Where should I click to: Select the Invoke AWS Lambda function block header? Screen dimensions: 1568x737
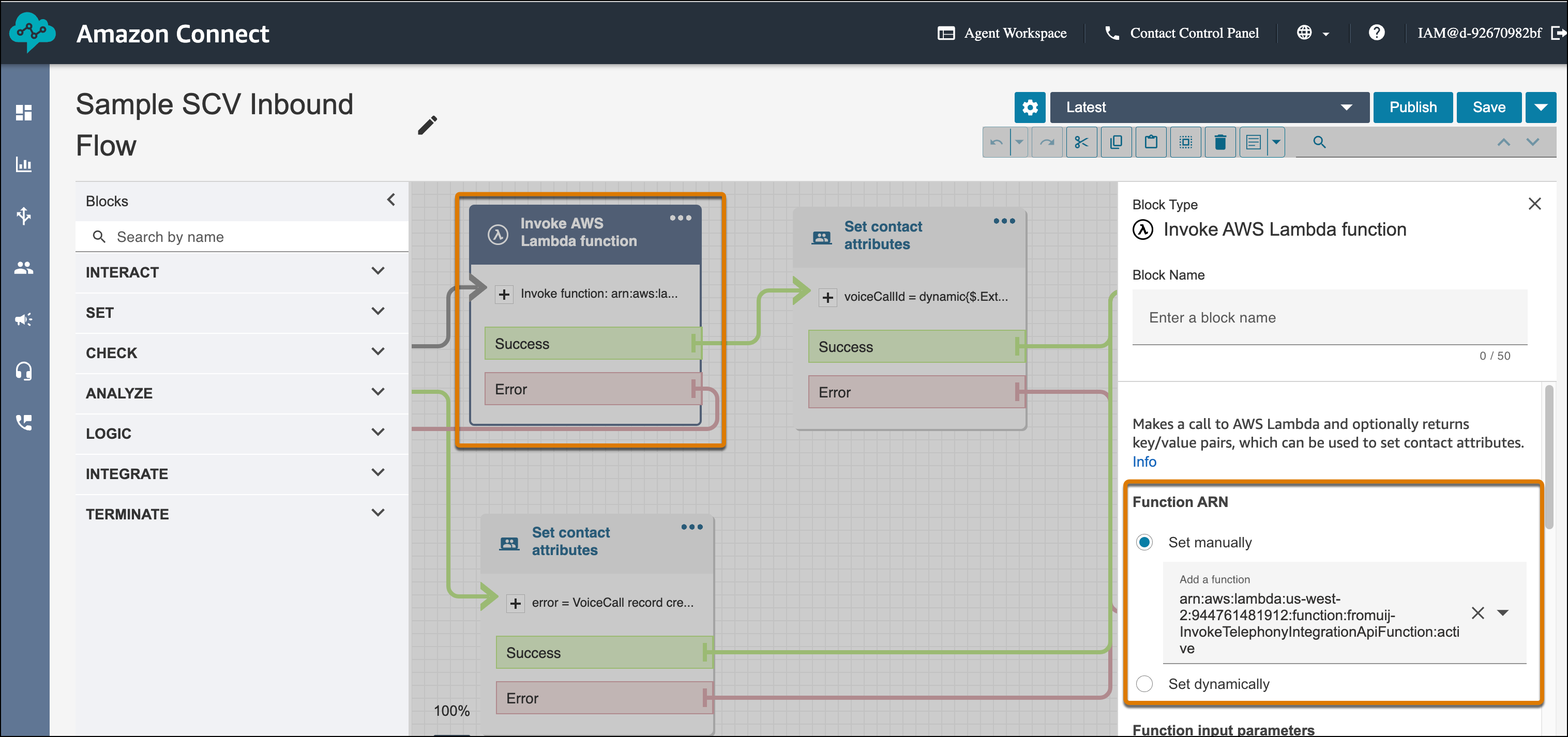(x=585, y=235)
